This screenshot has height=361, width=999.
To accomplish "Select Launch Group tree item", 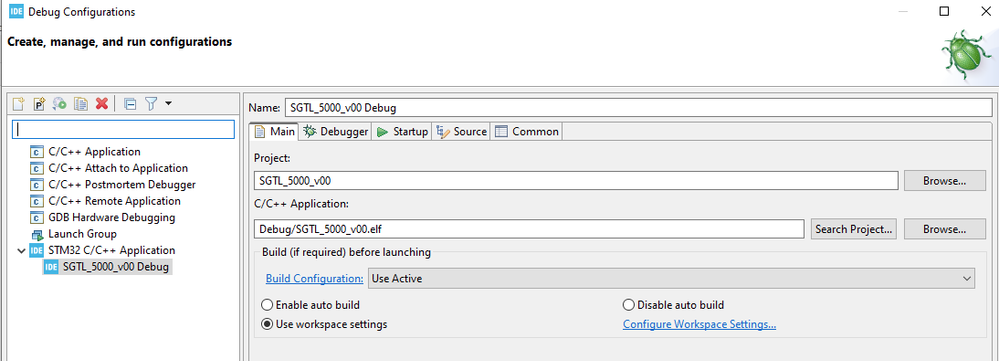I will (82, 234).
